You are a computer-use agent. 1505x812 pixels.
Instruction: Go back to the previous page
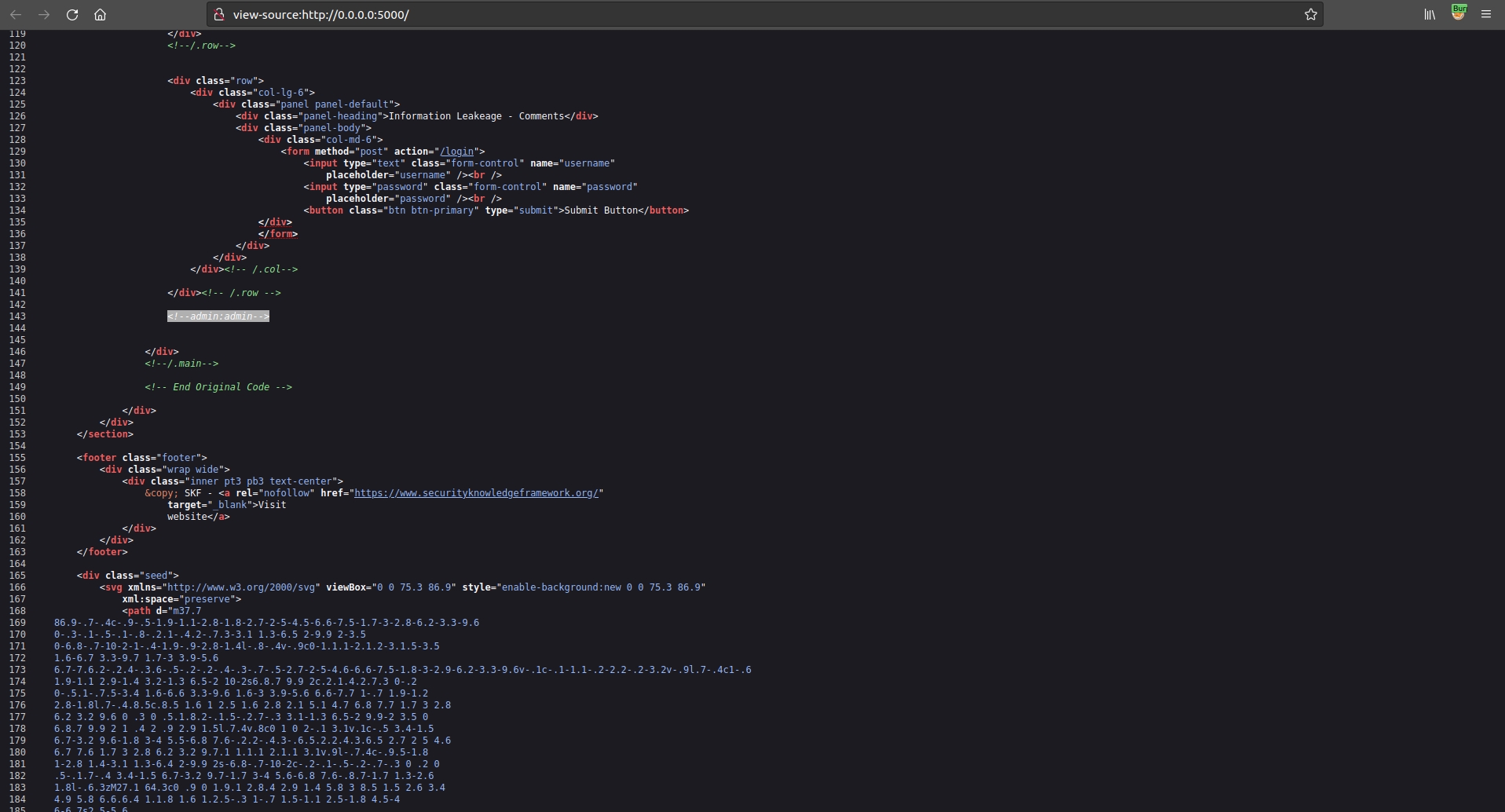[x=16, y=15]
